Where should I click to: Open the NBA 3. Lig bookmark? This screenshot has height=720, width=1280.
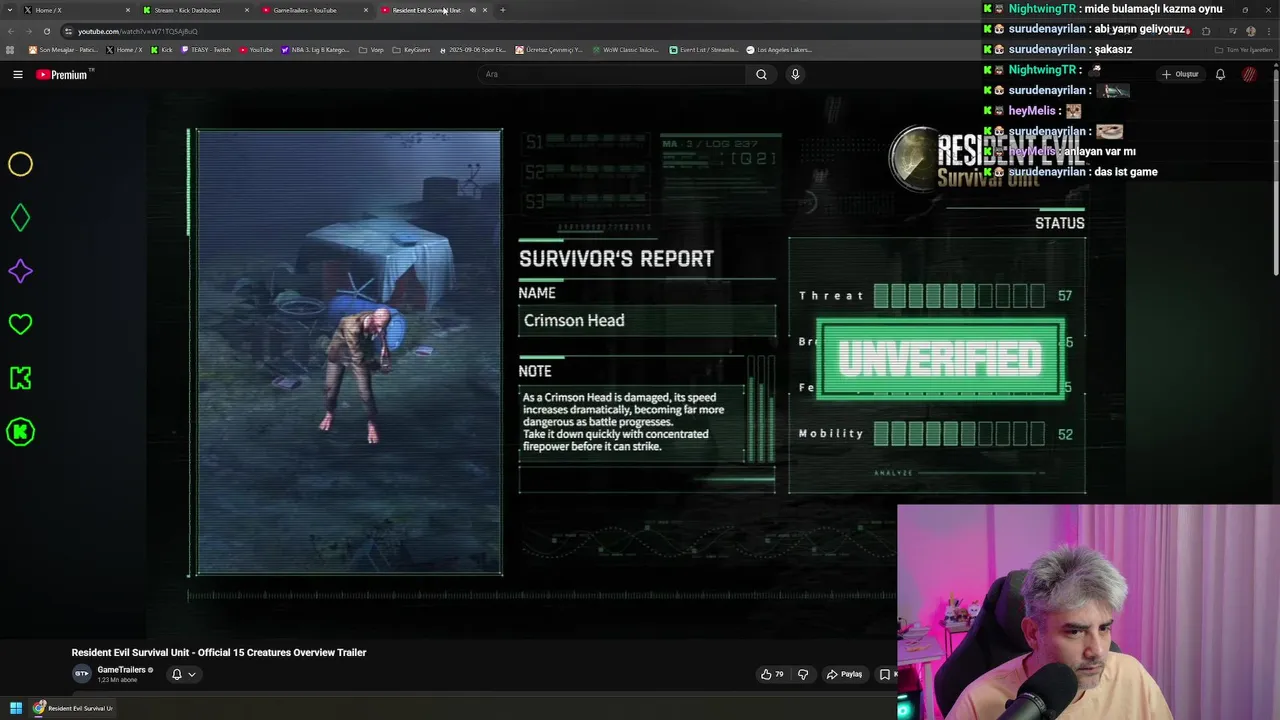[x=315, y=50]
